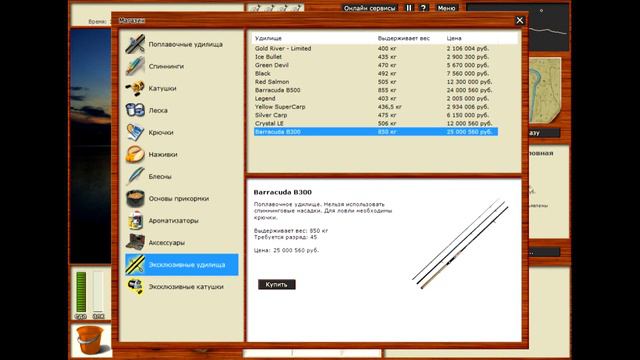This screenshot has height=360, width=640.
Task: Click the Онлайн сервисы button
Action: (x=369, y=8)
